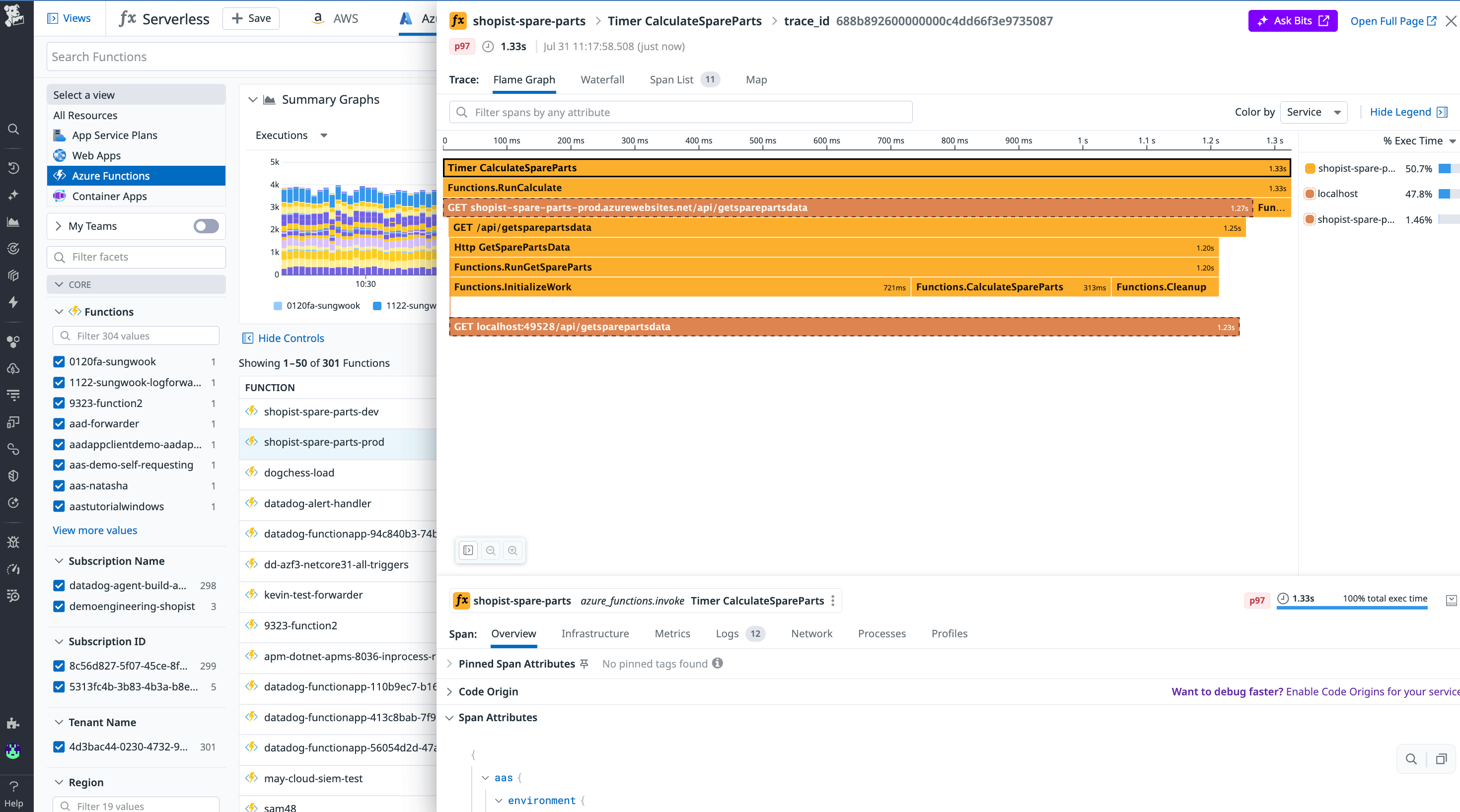This screenshot has height=812, width=1460.
Task: Open the Color by Service dropdown
Action: (x=1314, y=112)
